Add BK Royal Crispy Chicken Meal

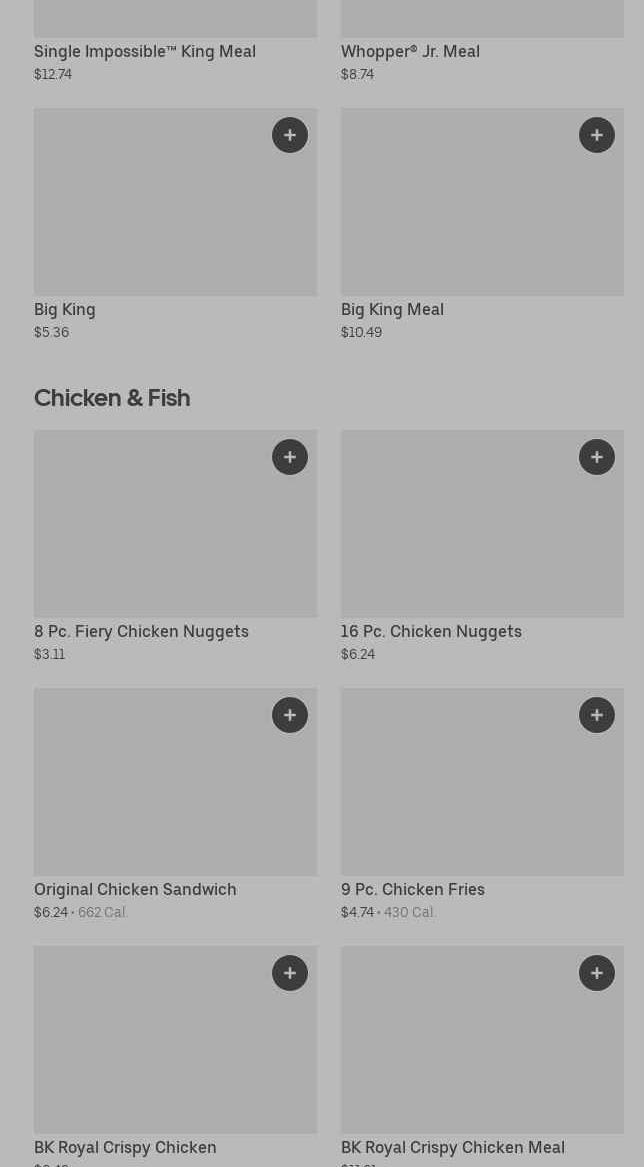coord(597,973)
